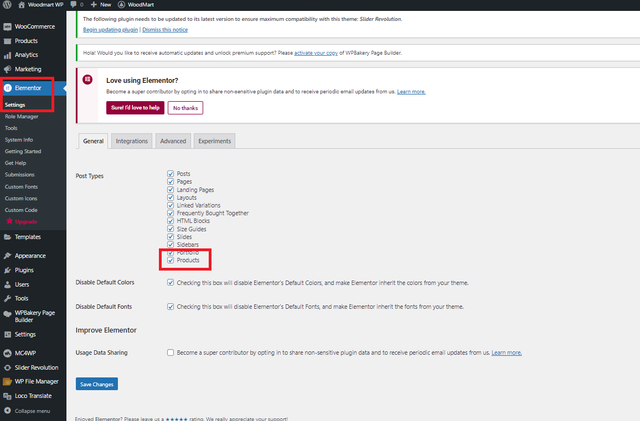Click the No thanks button
The image size is (640, 421).
[185, 108]
